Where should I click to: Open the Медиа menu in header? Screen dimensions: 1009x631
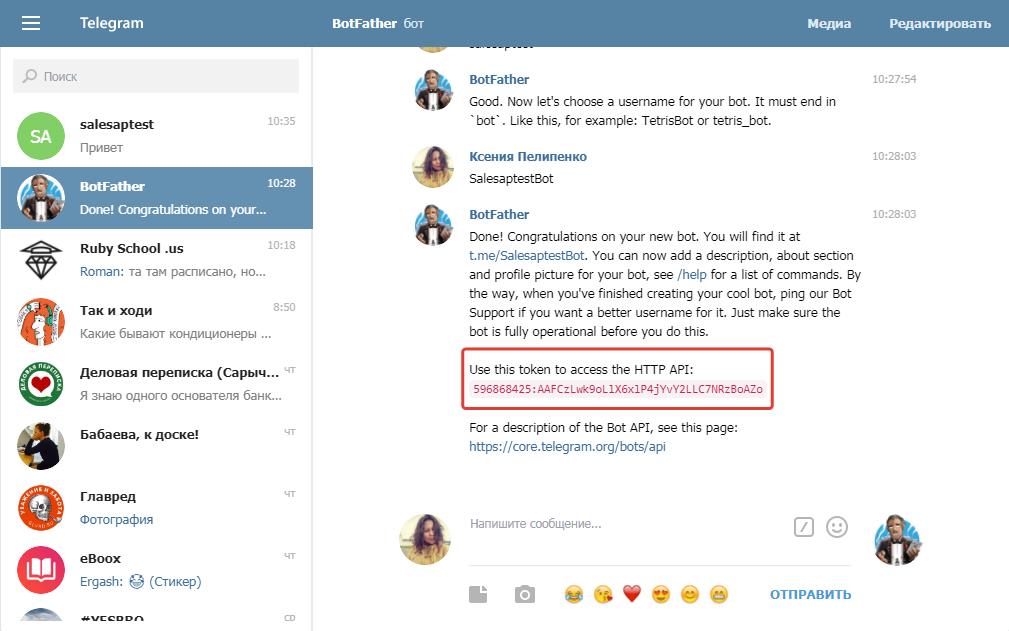click(829, 24)
